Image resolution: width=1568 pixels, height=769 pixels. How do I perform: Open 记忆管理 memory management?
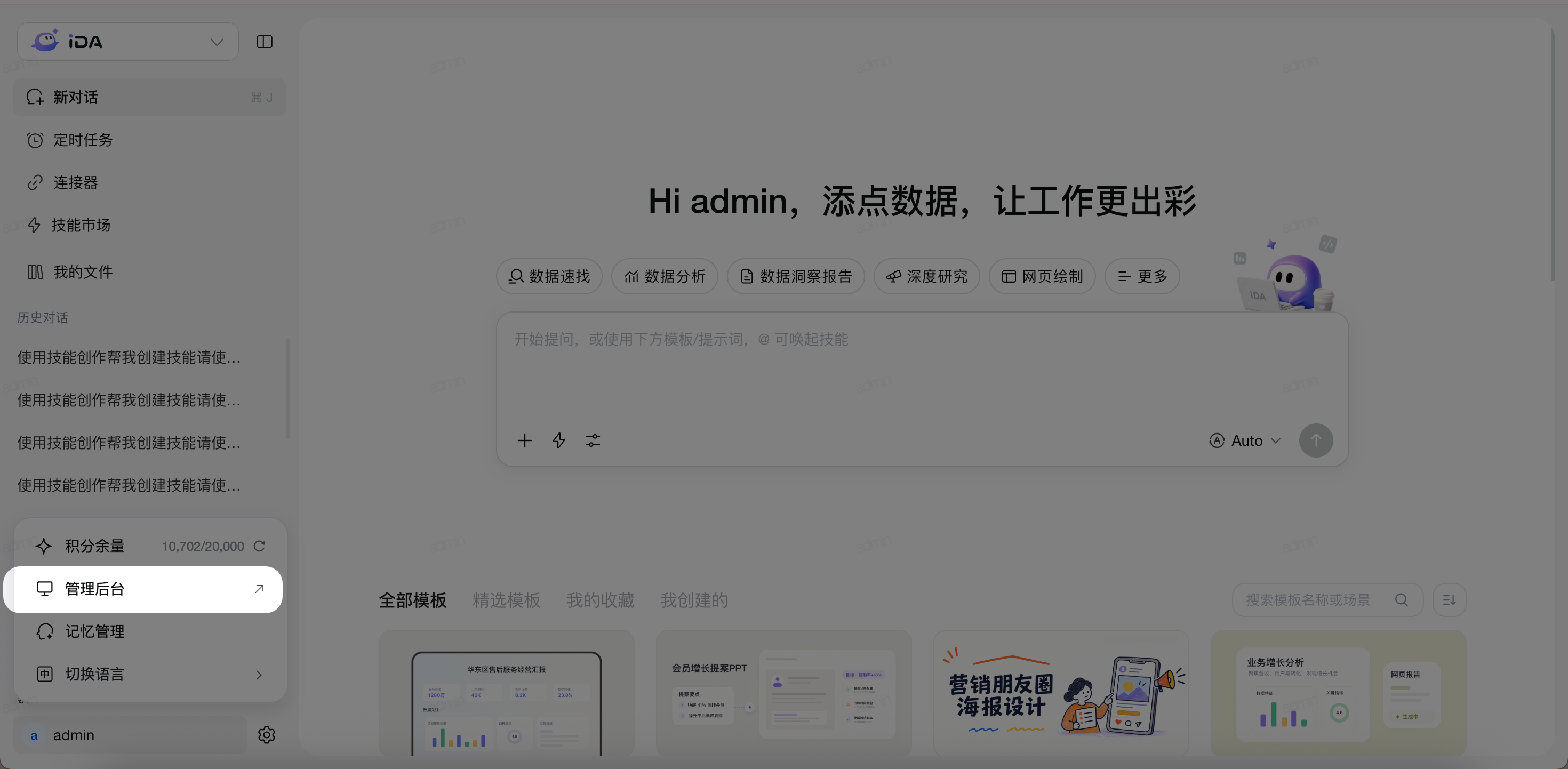[150, 631]
